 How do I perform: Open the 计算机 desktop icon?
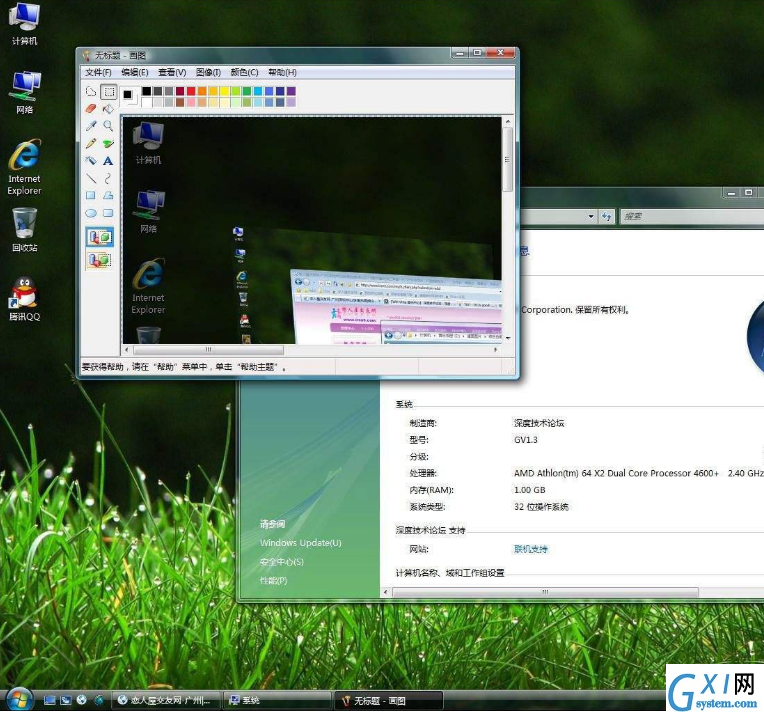coord(24,23)
